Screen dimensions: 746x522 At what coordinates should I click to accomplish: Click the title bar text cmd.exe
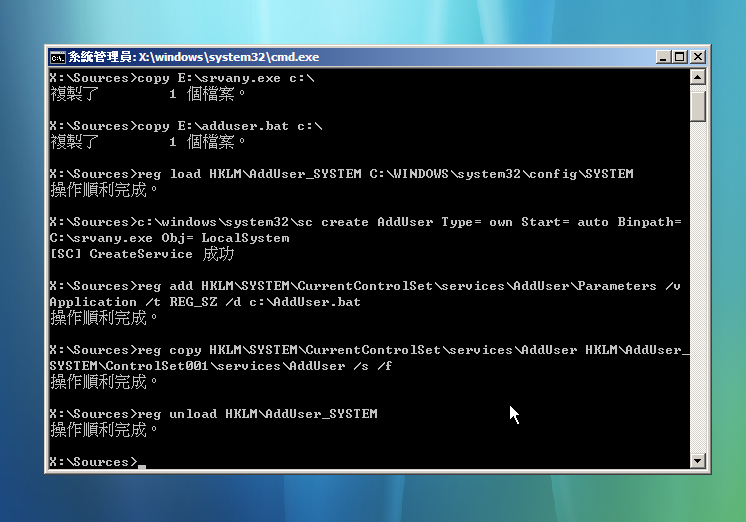193,57
